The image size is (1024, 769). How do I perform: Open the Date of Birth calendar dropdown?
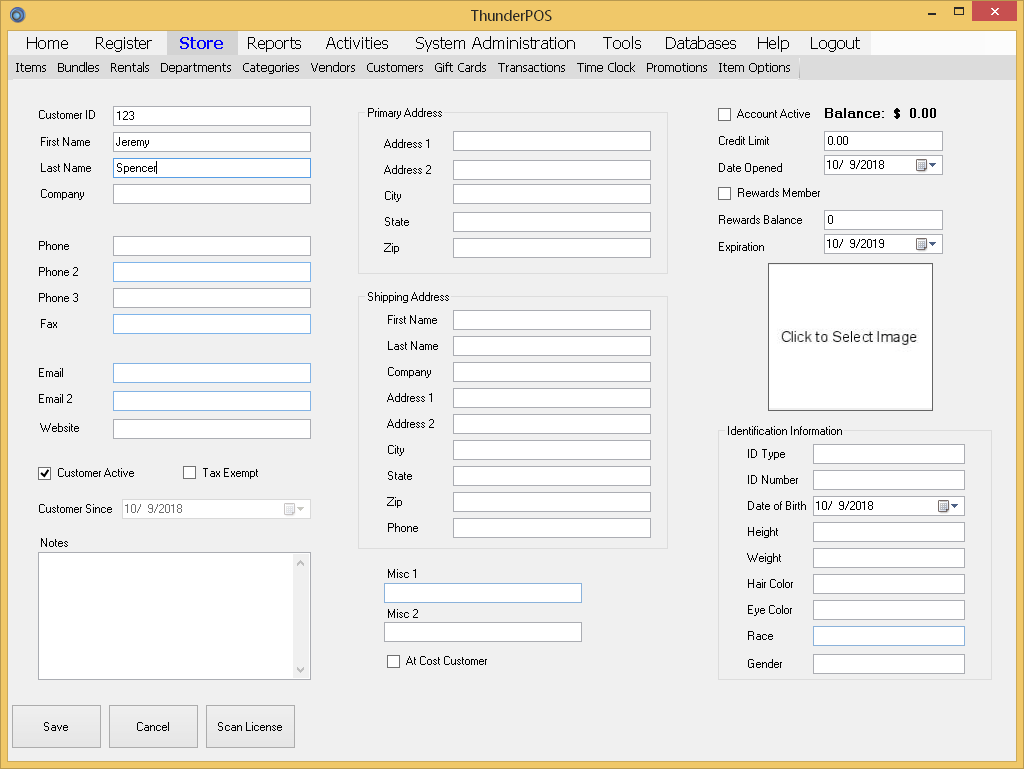coord(948,506)
